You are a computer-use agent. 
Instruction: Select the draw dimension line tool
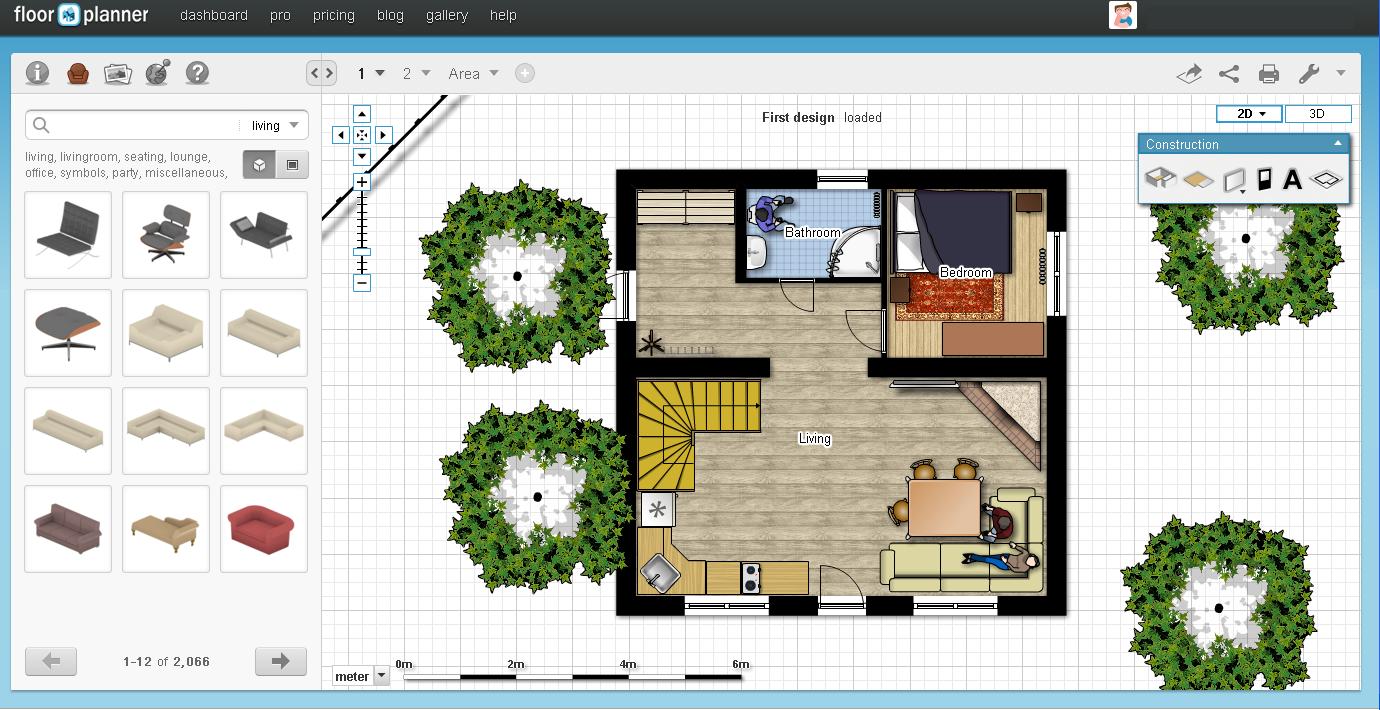1326,180
